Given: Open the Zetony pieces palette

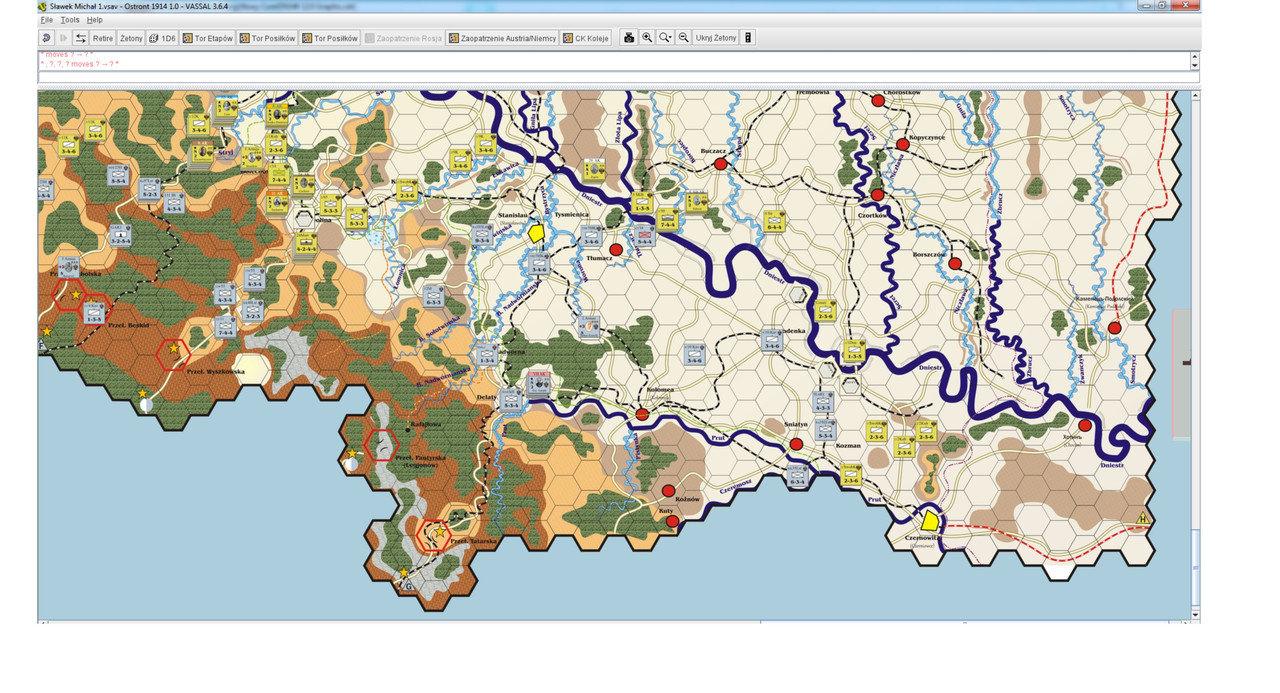Looking at the screenshot, I should 131,38.
